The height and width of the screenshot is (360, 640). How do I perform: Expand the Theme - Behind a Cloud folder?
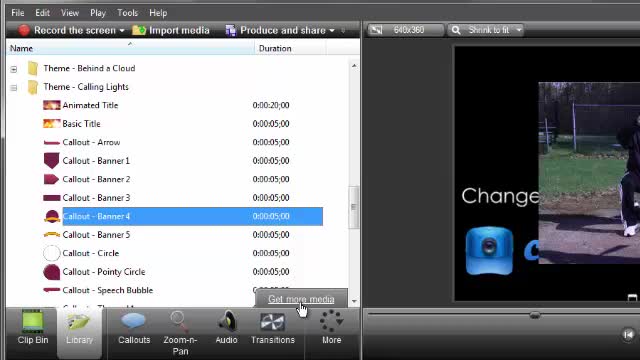14,69
